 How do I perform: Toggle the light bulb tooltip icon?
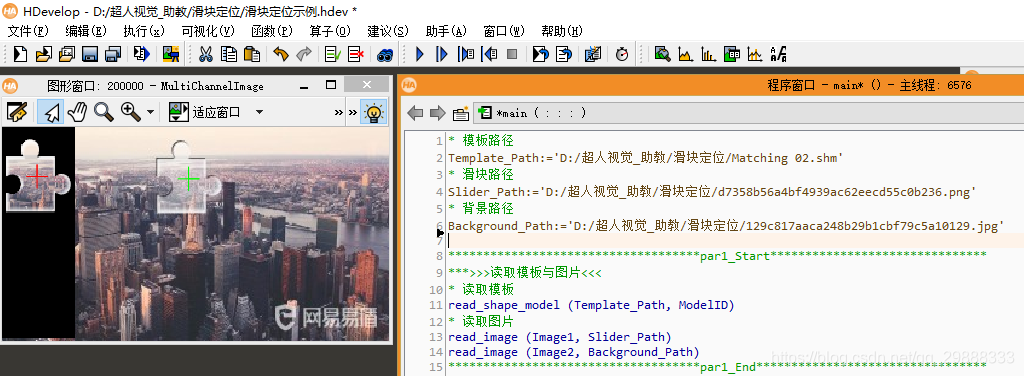pos(374,112)
